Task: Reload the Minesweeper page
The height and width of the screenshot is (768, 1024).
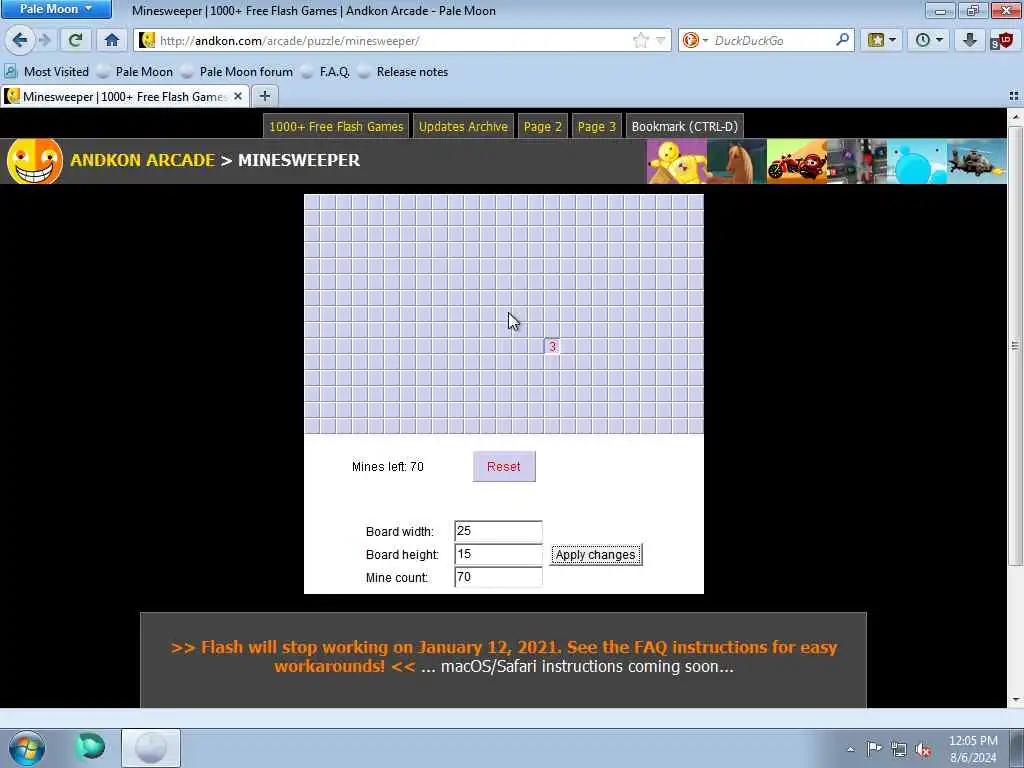Action: coord(75,40)
